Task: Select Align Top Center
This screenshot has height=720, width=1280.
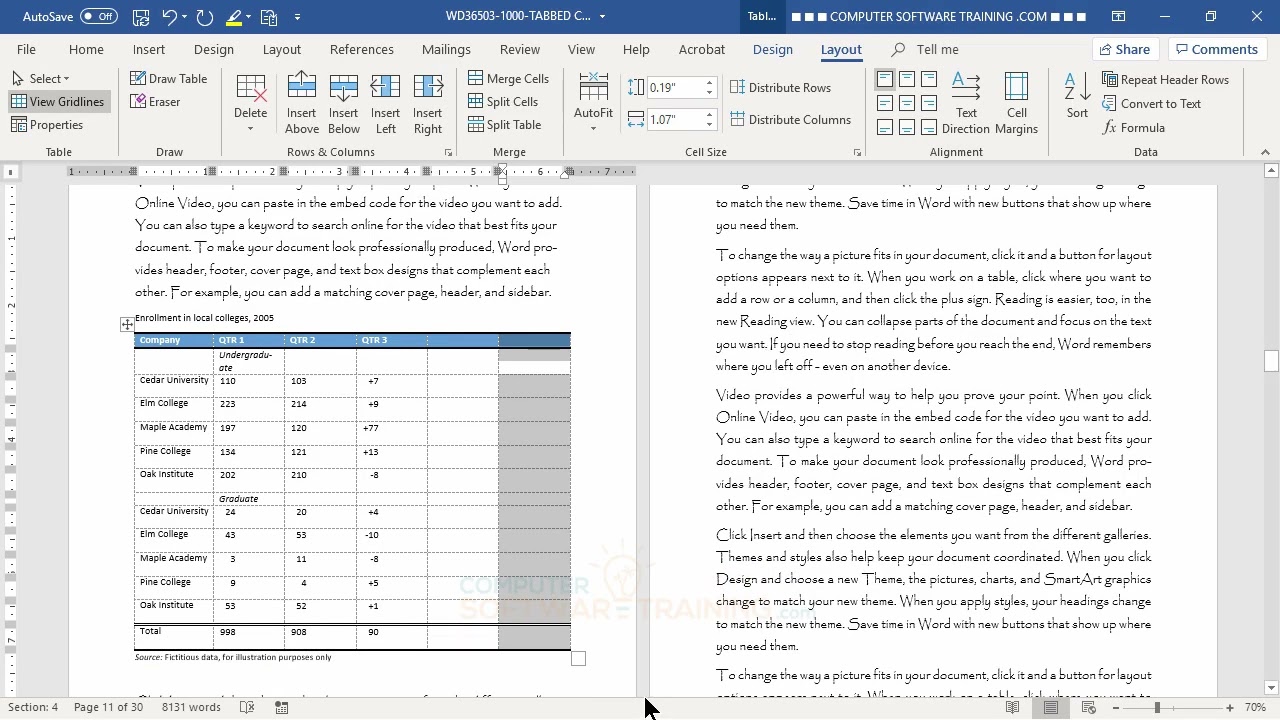Action: pyautogui.click(x=906, y=79)
